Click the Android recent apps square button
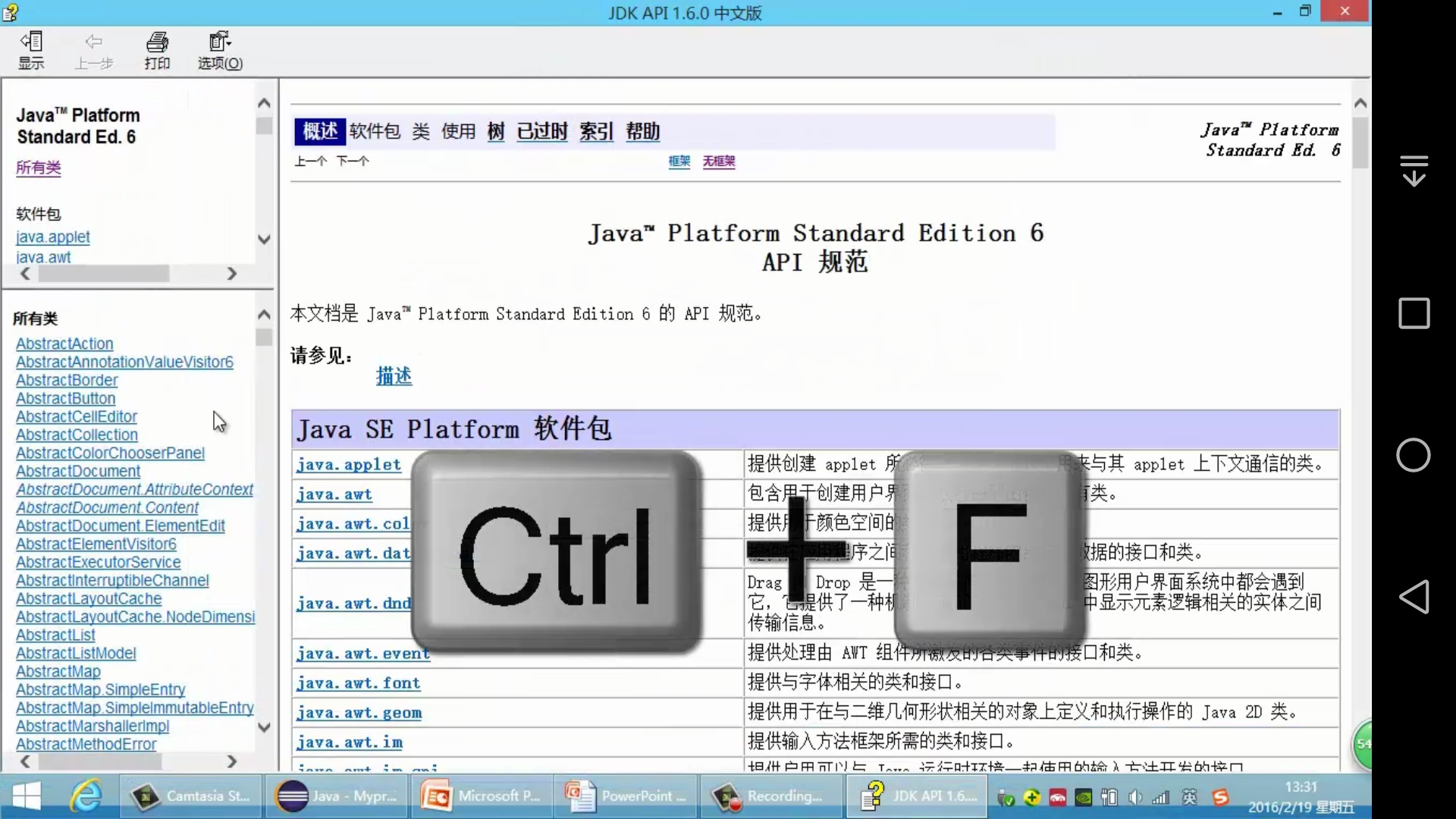Image resolution: width=1456 pixels, height=819 pixels. pos(1414,313)
